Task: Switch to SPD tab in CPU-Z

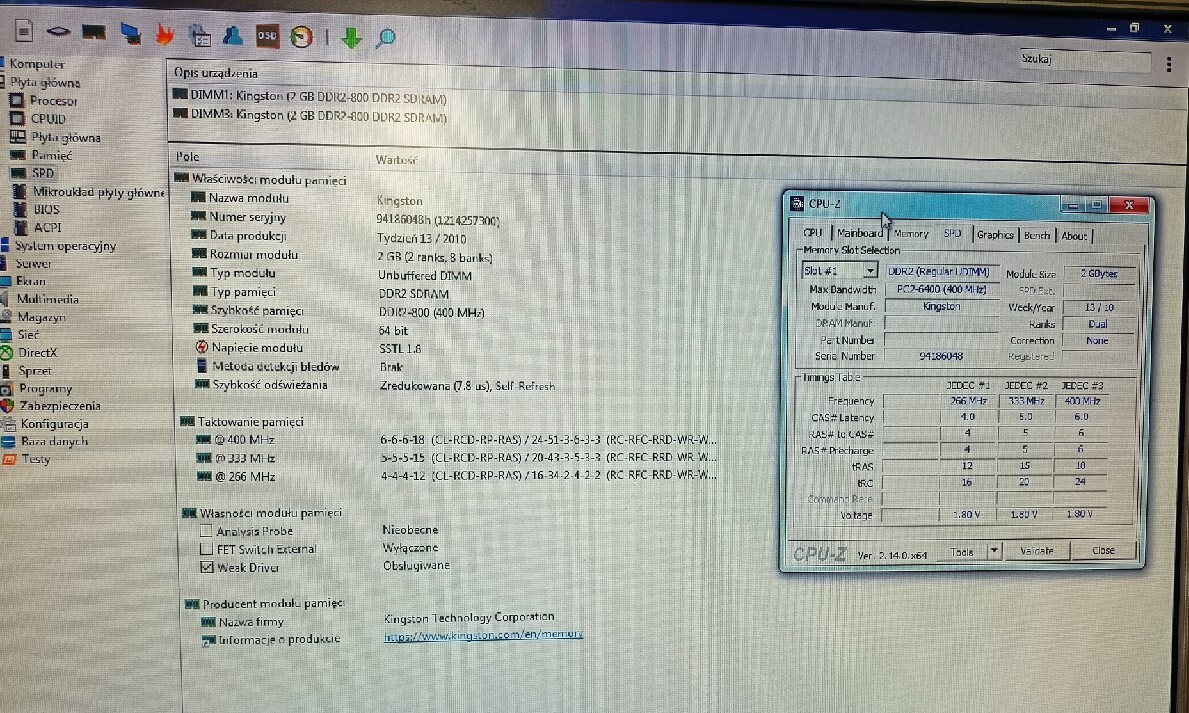Action: pos(952,234)
